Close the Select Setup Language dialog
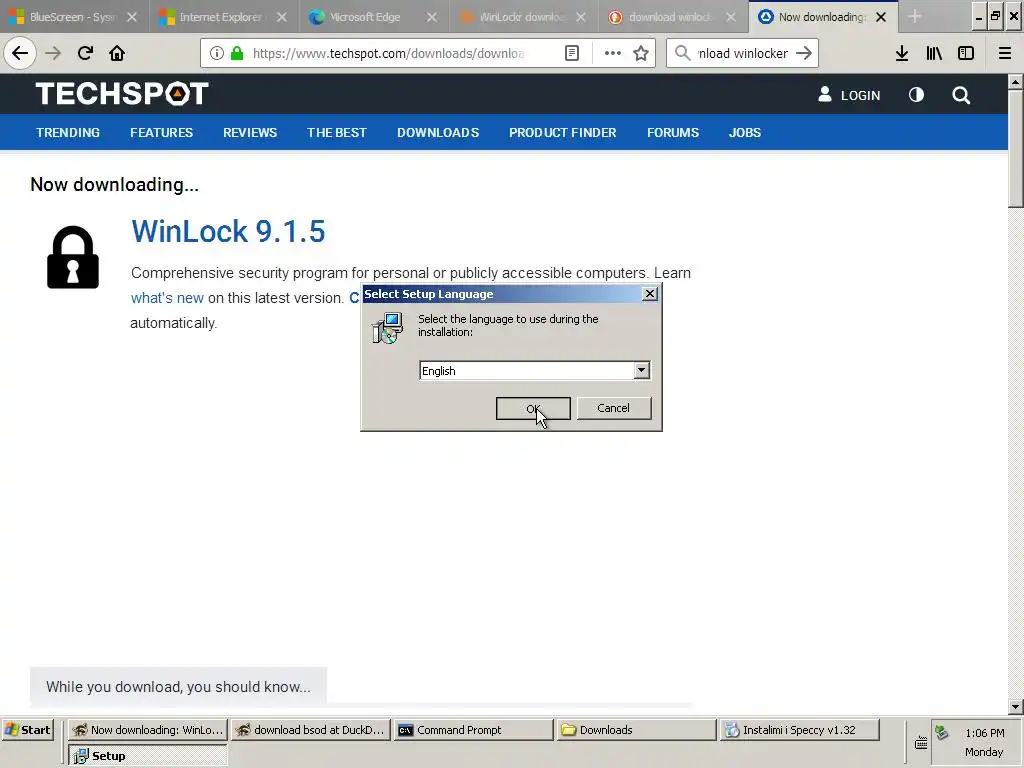Screen dimensions: 1024x768 650,294
